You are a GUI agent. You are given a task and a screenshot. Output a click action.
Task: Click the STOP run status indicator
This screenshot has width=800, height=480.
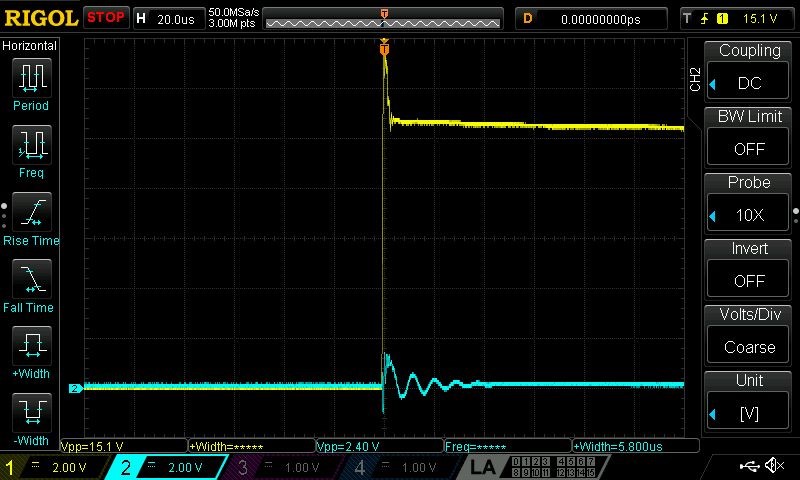pyautogui.click(x=106, y=17)
